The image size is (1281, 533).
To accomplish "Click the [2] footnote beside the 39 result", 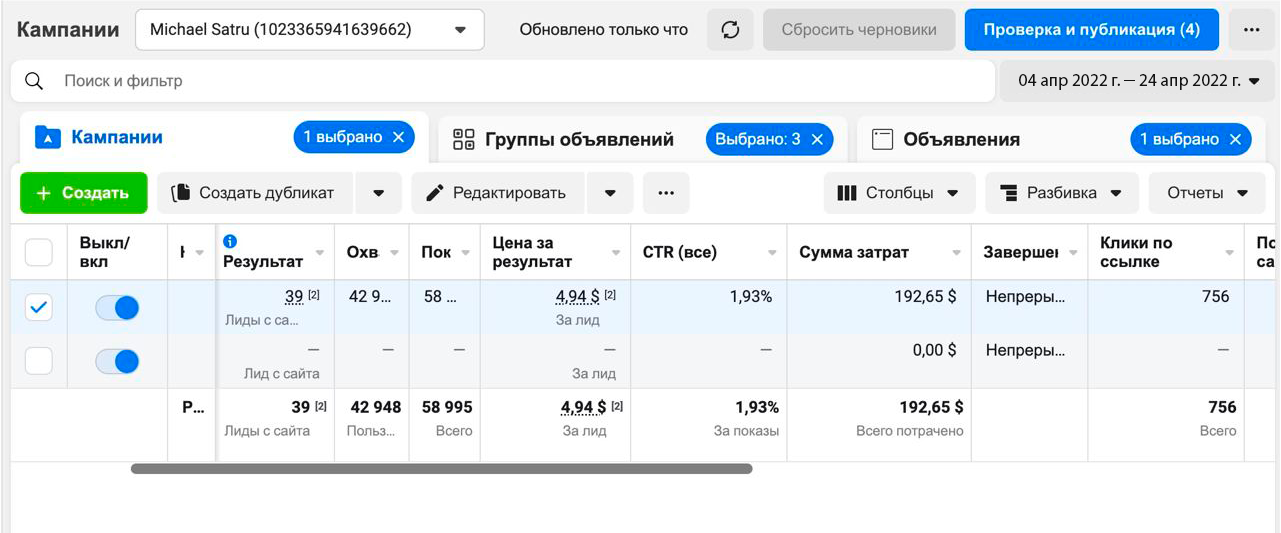I will pyautogui.click(x=314, y=295).
